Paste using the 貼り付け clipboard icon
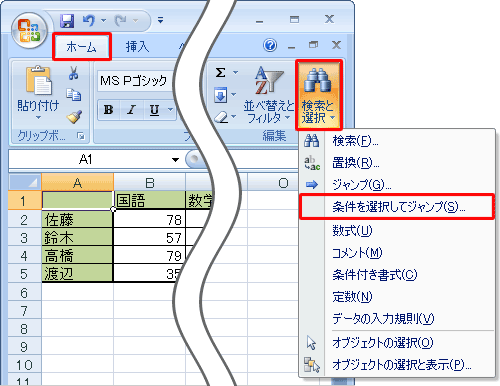This screenshot has height=386, width=500. click(38, 80)
